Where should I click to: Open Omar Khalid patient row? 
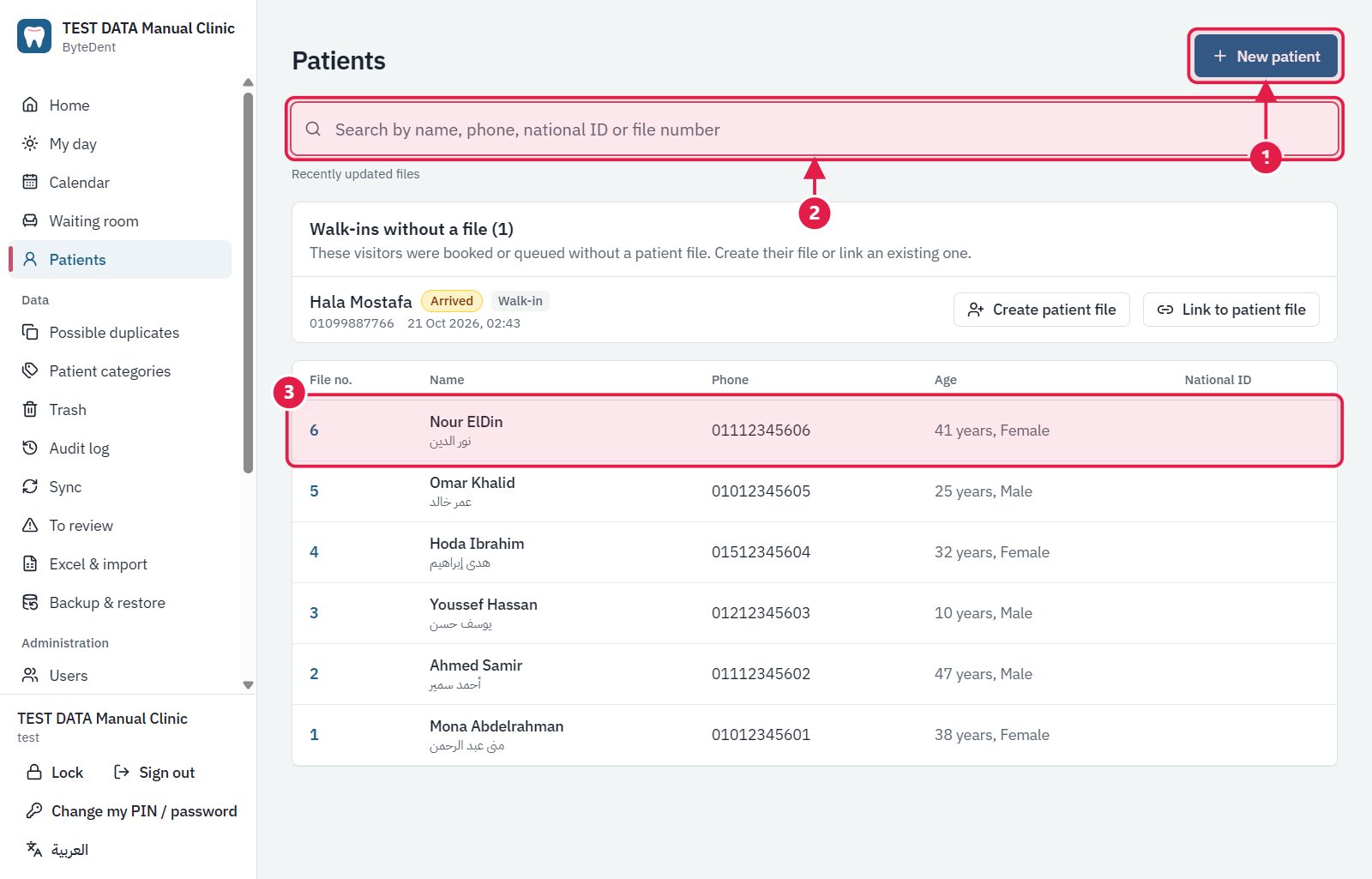815,491
